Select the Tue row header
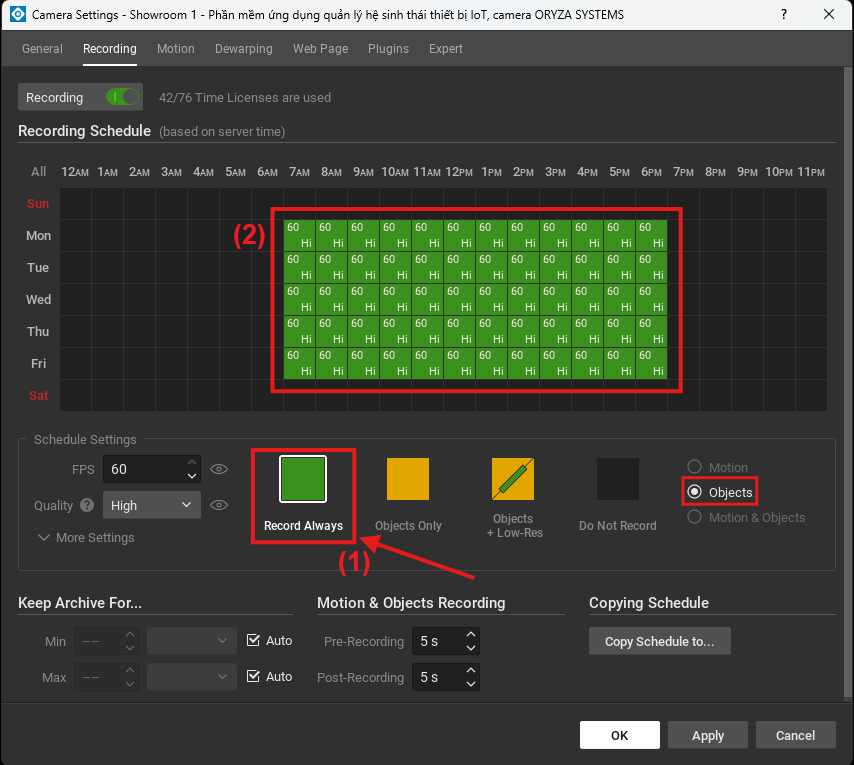Viewport: 854px width, 765px height. (38, 267)
